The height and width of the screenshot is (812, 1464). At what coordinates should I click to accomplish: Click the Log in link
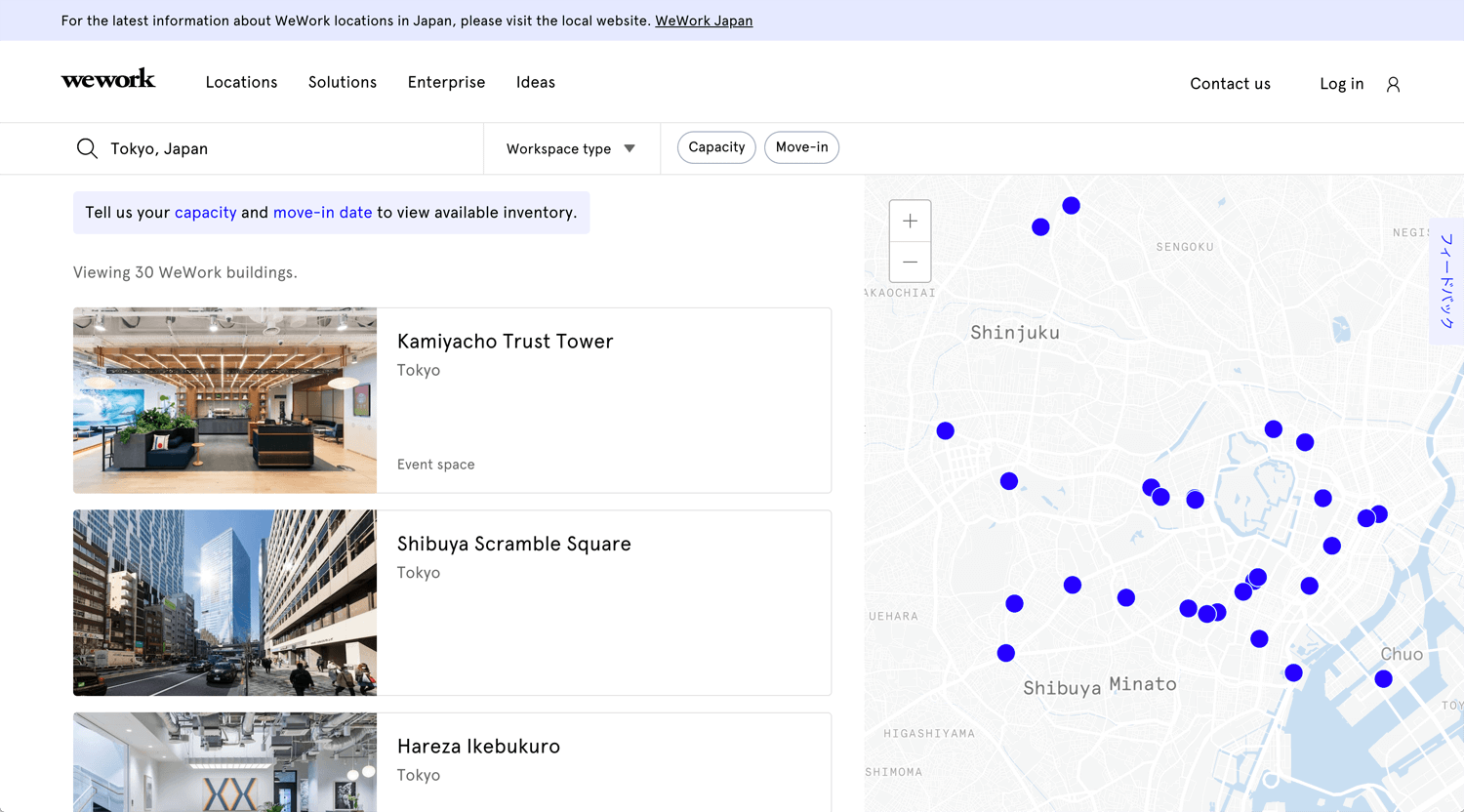tap(1341, 84)
